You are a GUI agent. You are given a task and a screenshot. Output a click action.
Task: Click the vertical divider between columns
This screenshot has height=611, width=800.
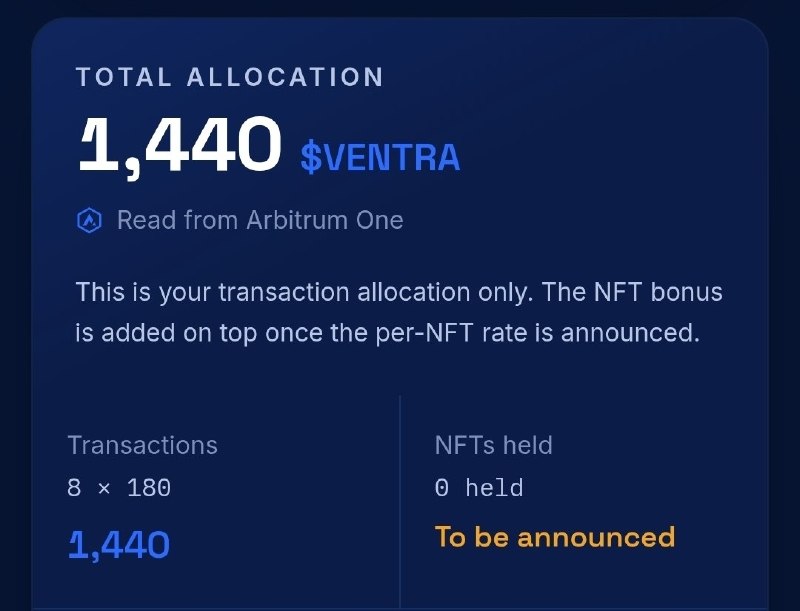pos(400,502)
